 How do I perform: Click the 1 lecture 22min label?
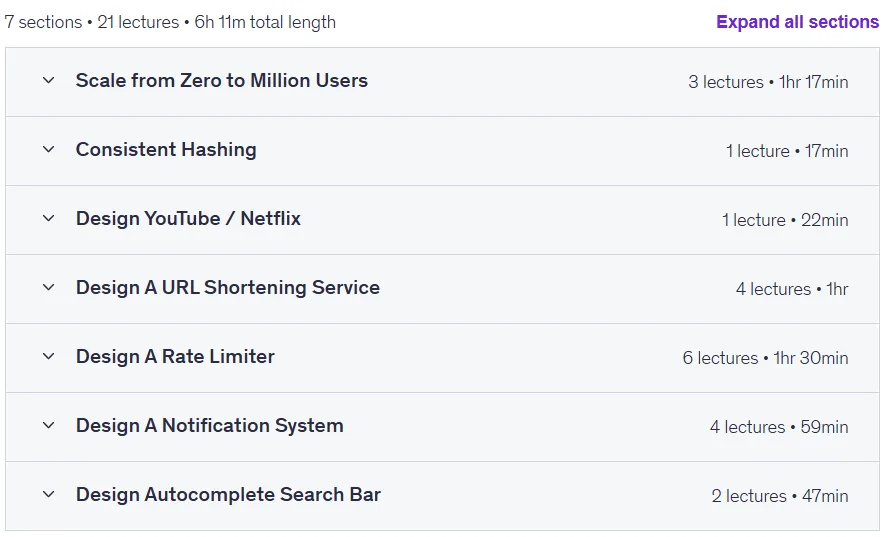pos(785,220)
